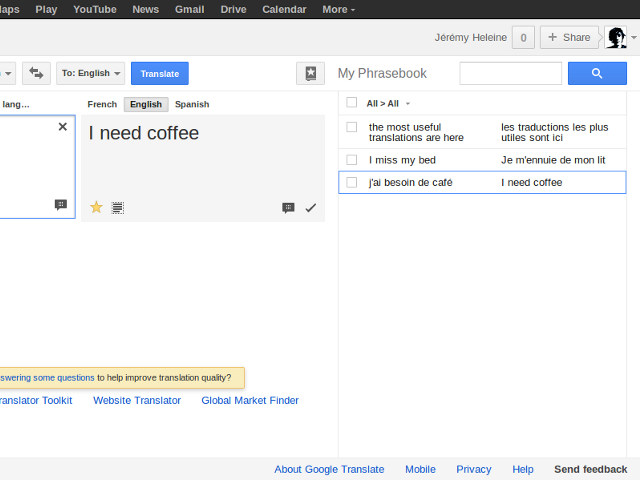Open notifications count box showing 0
The width and height of the screenshot is (640, 480).
point(523,38)
